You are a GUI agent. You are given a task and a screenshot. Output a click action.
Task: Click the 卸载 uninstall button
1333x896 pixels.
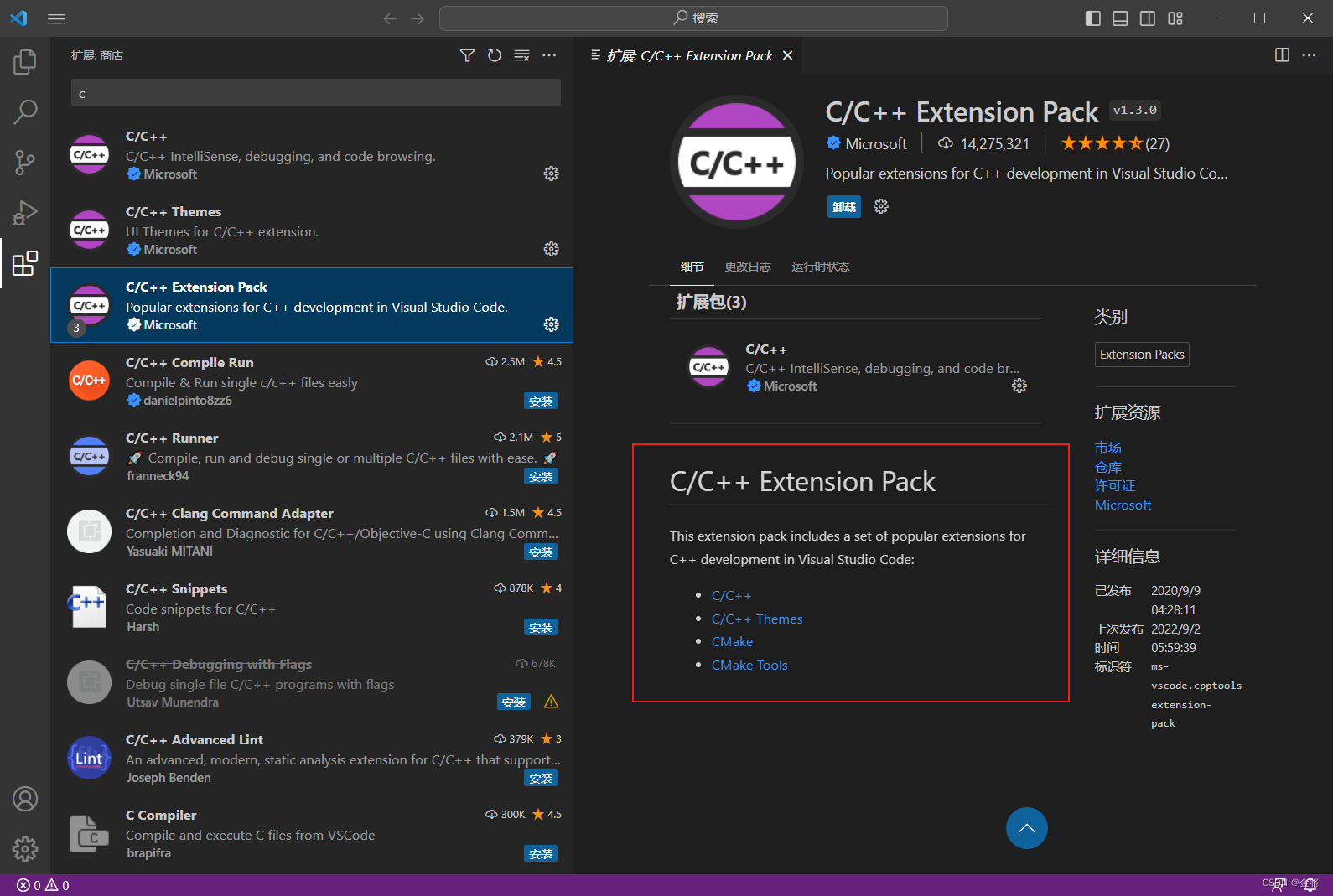(x=844, y=206)
